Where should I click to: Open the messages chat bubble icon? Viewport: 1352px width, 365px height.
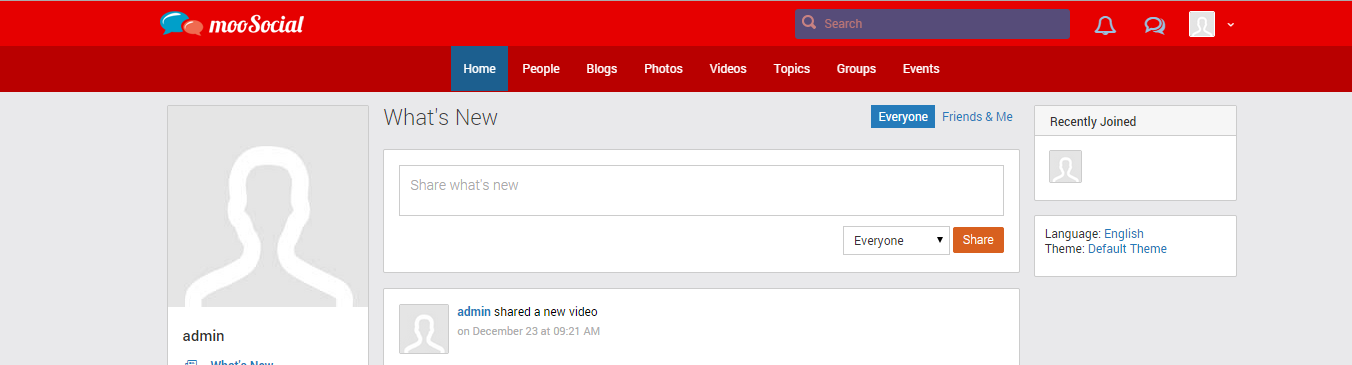(x=1155, y=25)
